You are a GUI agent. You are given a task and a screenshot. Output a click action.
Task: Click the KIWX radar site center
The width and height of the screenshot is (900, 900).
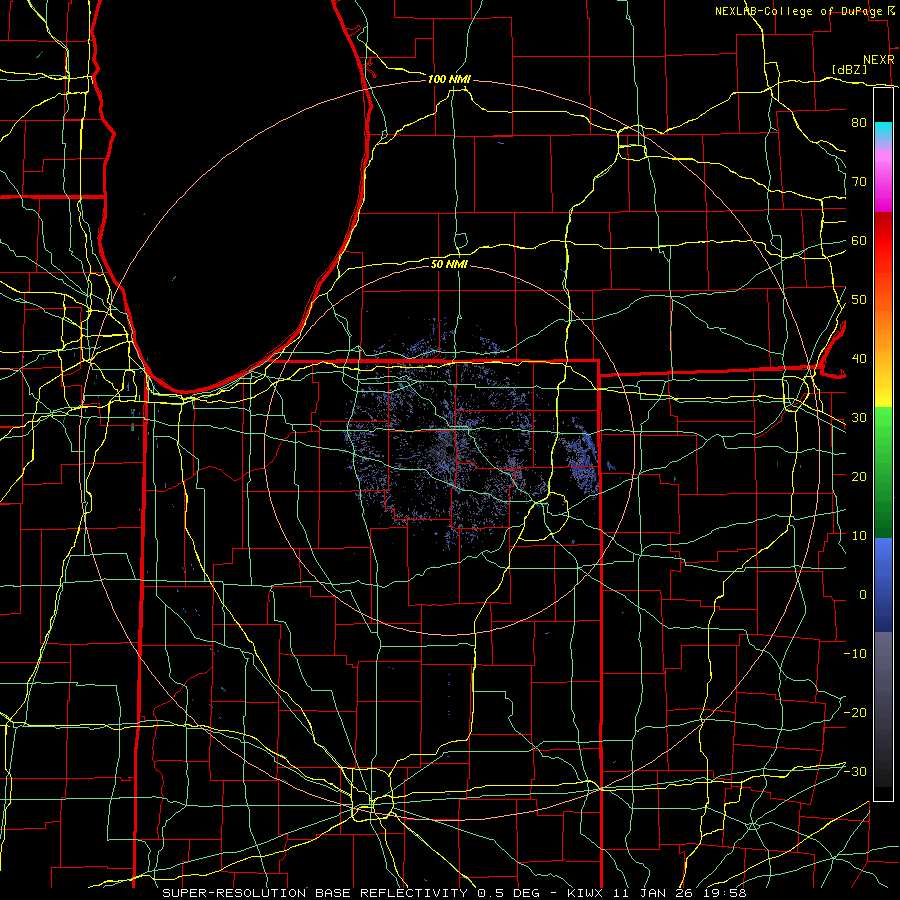click(449, 451)
